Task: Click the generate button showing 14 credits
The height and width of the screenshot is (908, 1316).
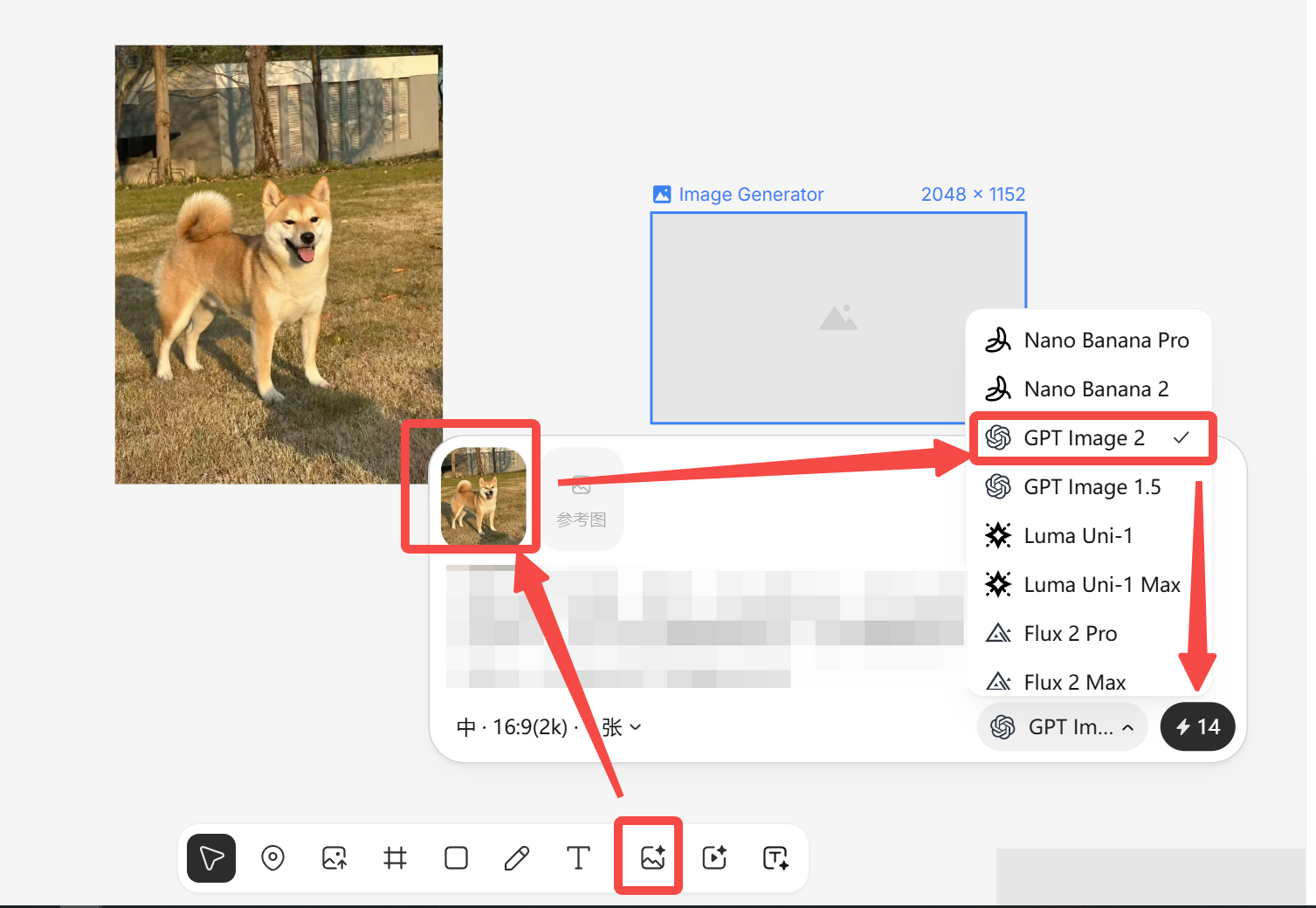Action: click(x=1197, y=726)
